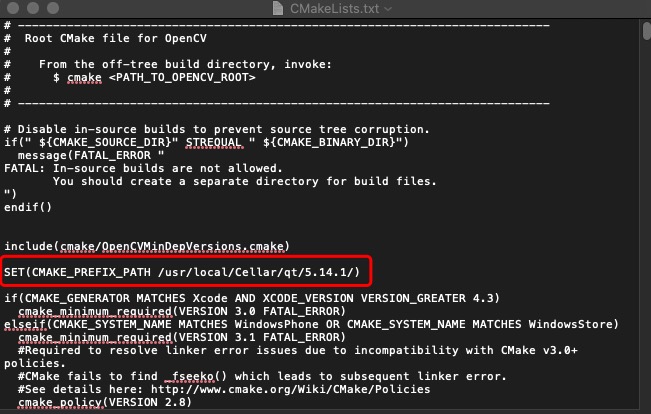Viewport: 651px width, 414px height.
Task: Click the word "WindowsStore)" in the elseif line
Action: (574, 324)
